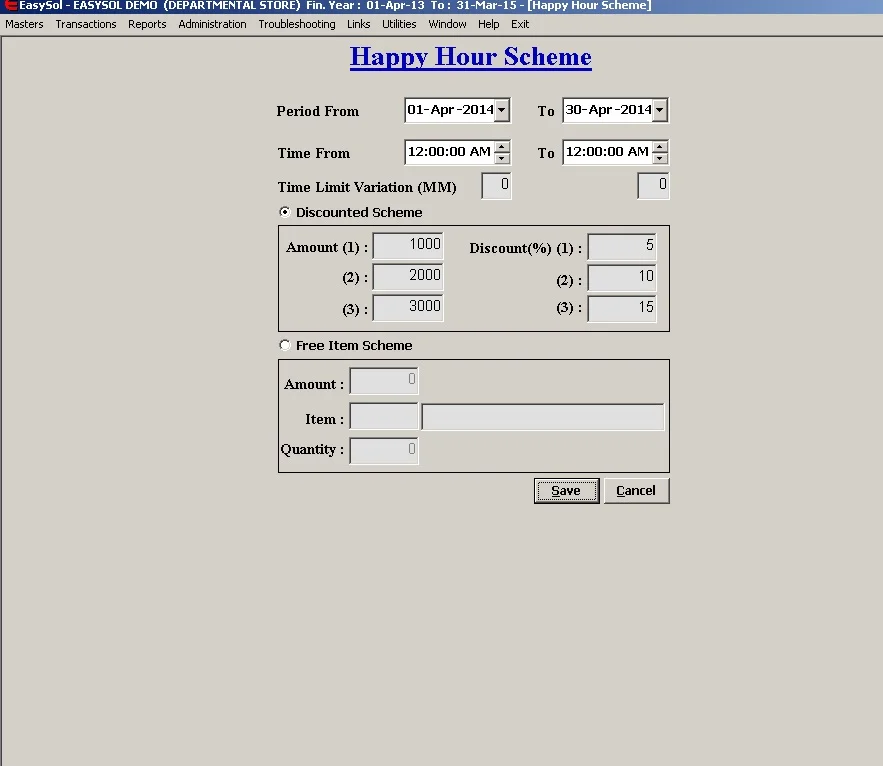This screenshot has height=766, width=883.
Task: Open the Utilities menu
Action: click(399, 24)
